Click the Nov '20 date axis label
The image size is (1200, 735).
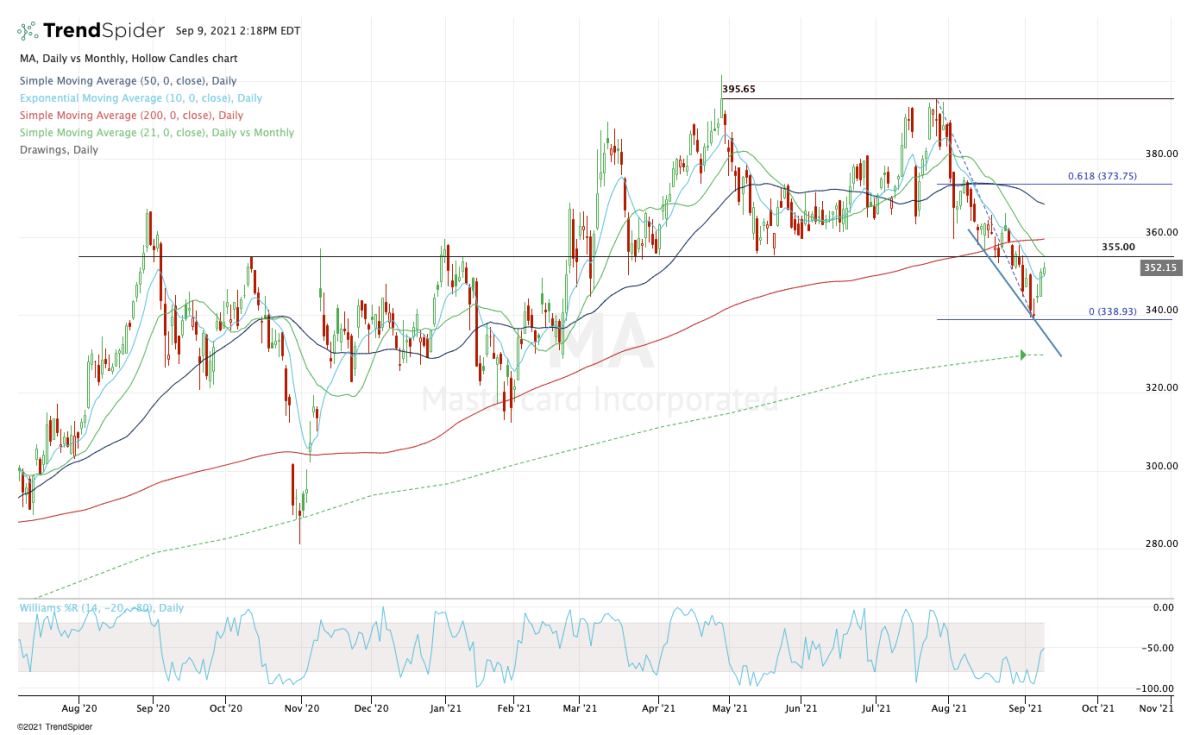pos(301,708)
